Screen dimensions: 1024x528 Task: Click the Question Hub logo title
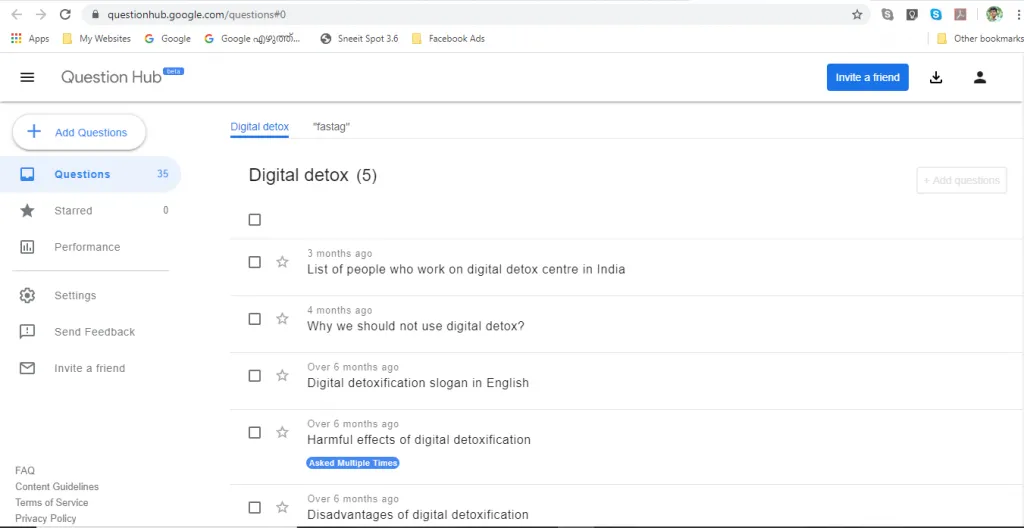[111, 77]
